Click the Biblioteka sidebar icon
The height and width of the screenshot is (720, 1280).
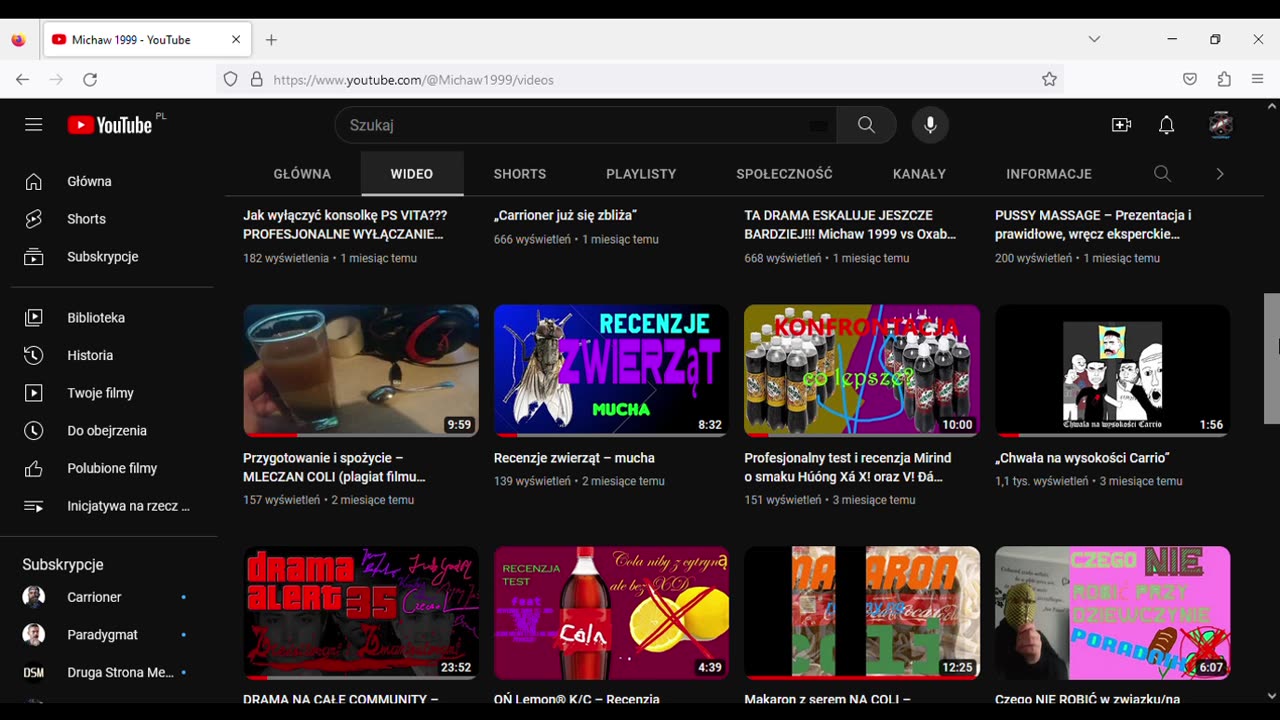point(34,318)
